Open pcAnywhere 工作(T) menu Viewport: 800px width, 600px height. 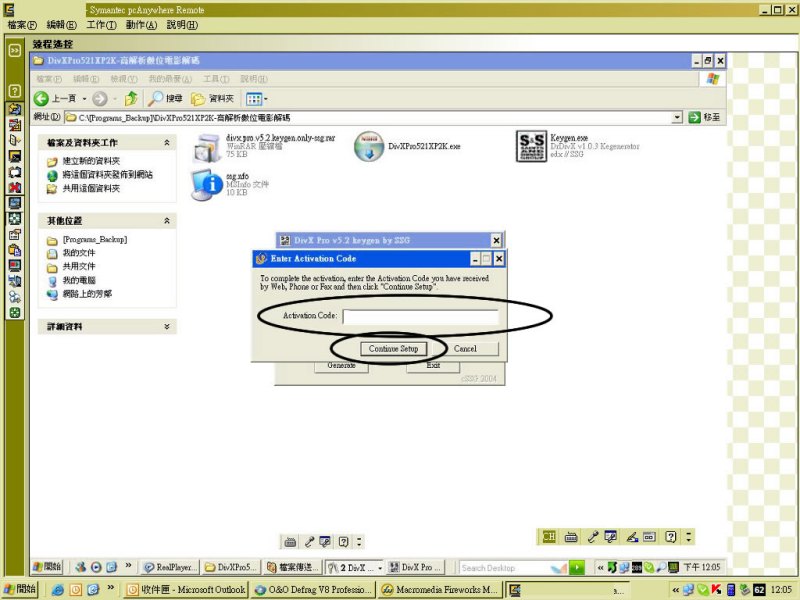pos(102,25)
